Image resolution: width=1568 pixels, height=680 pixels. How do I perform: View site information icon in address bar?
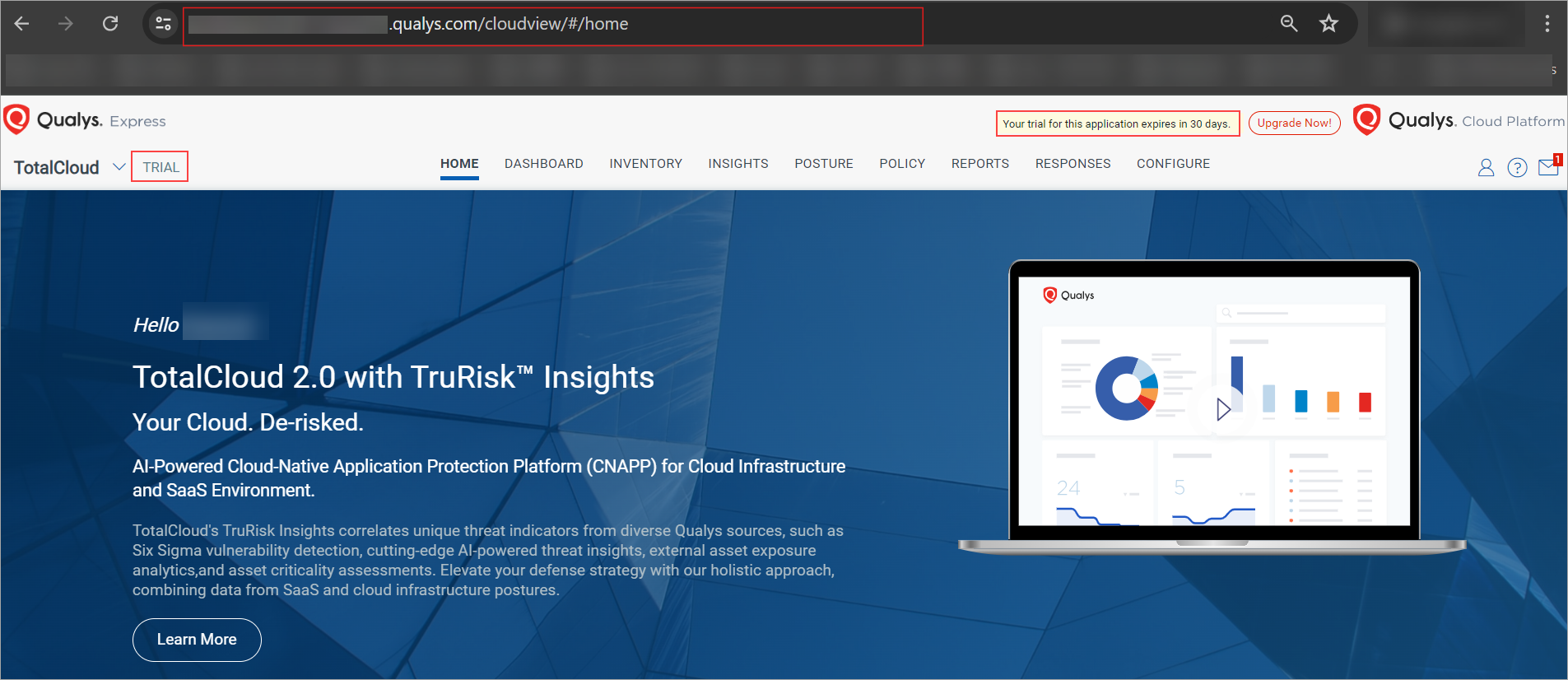click(163, 24)
